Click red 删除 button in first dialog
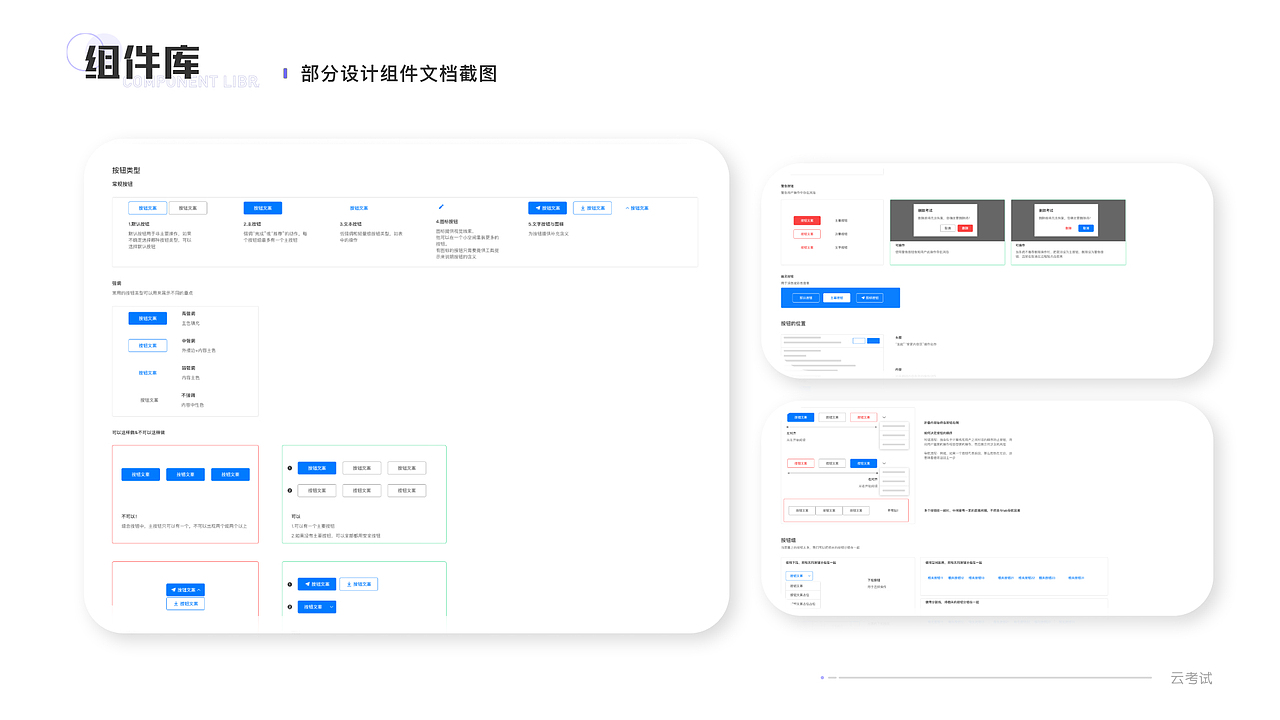 965,228
